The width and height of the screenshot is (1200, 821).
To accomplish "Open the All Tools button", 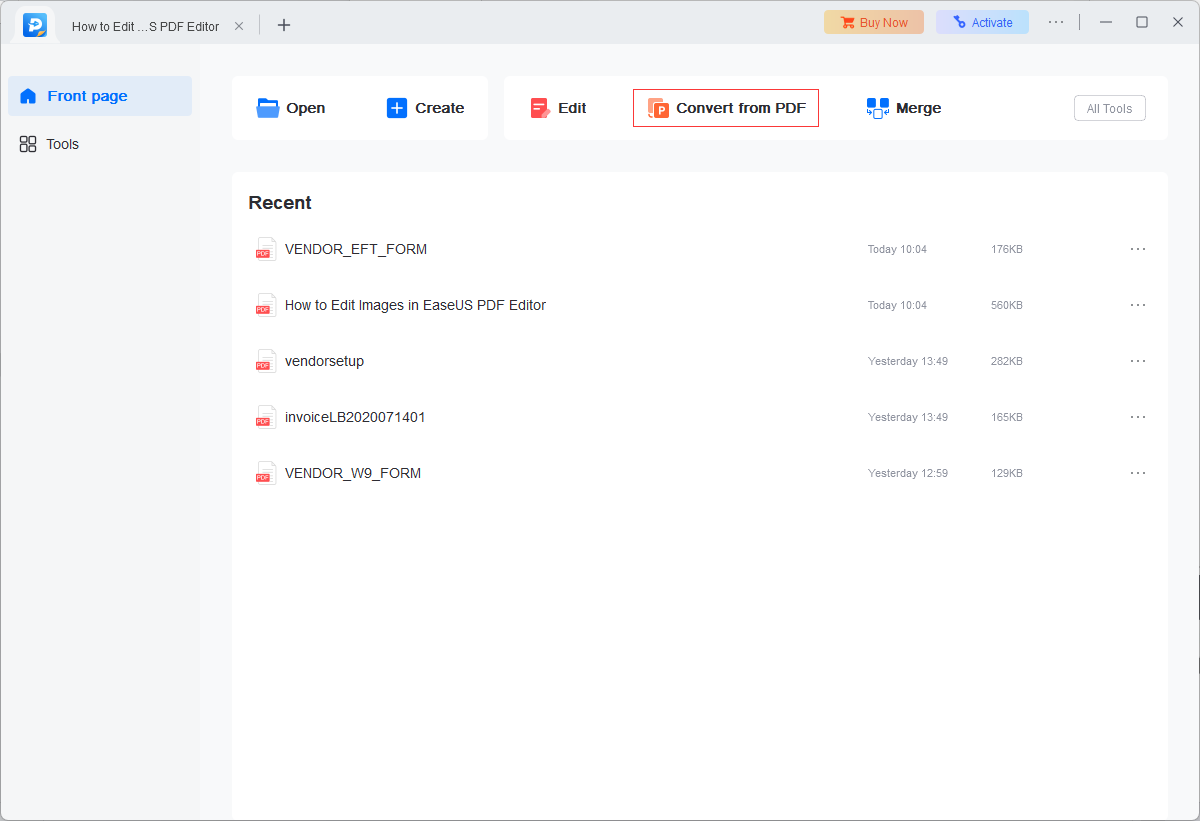I will 1110,108.
